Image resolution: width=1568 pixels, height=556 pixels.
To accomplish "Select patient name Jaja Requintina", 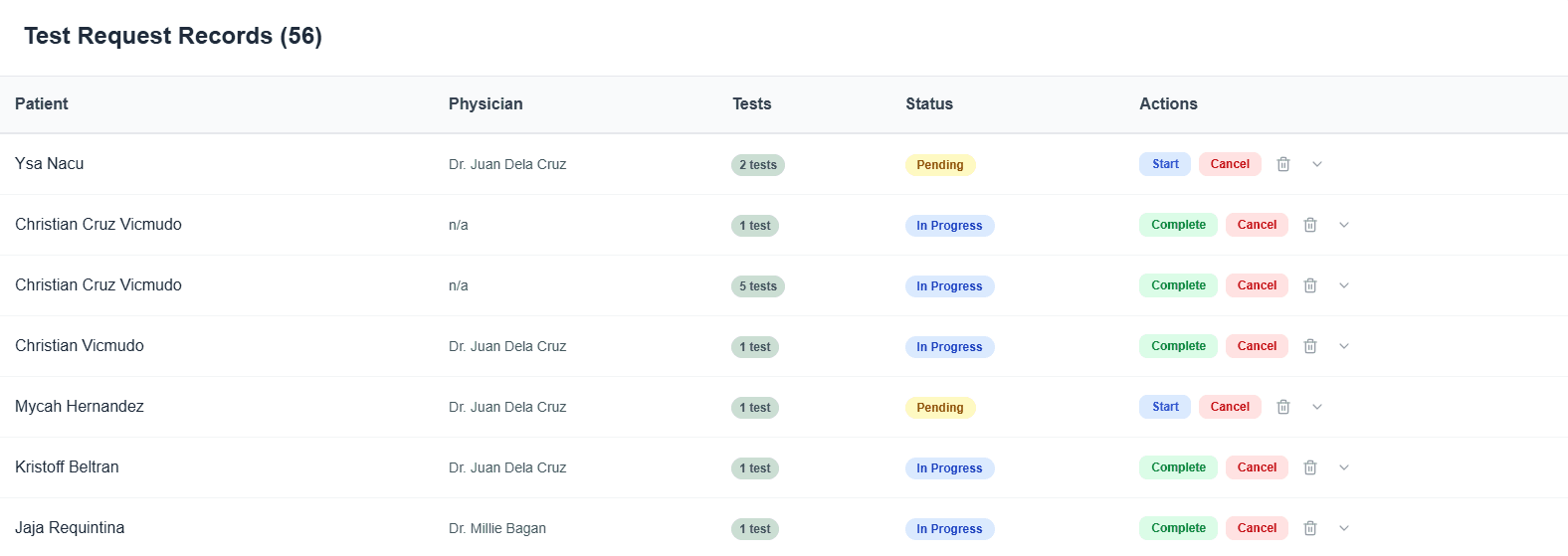I will [x=70, y=528].
